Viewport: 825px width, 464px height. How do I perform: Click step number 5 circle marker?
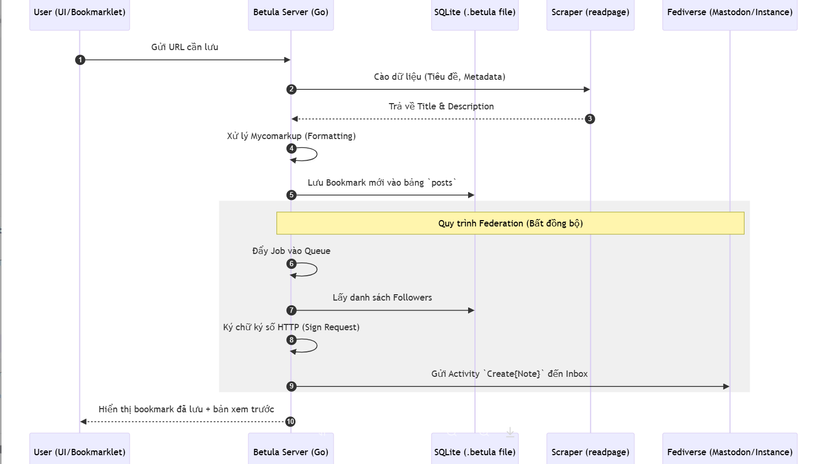(x=291, y=195)
